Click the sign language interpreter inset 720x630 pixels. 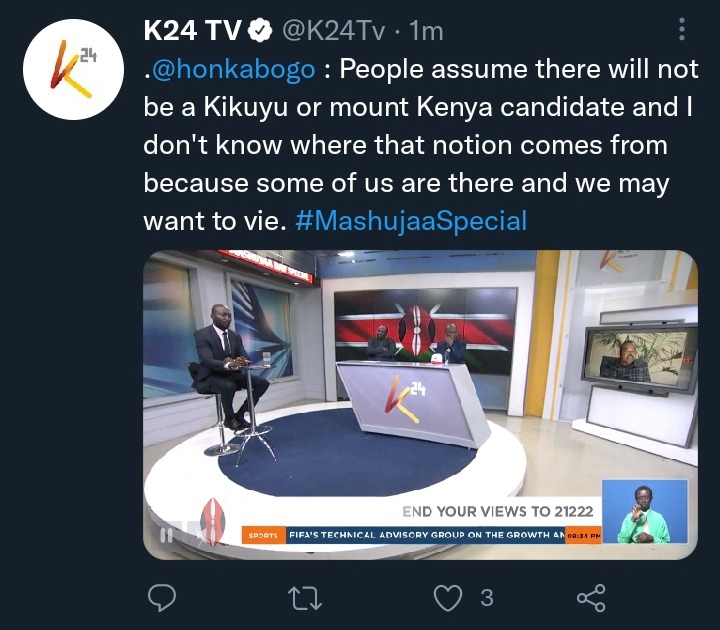(x=645, y=511)
